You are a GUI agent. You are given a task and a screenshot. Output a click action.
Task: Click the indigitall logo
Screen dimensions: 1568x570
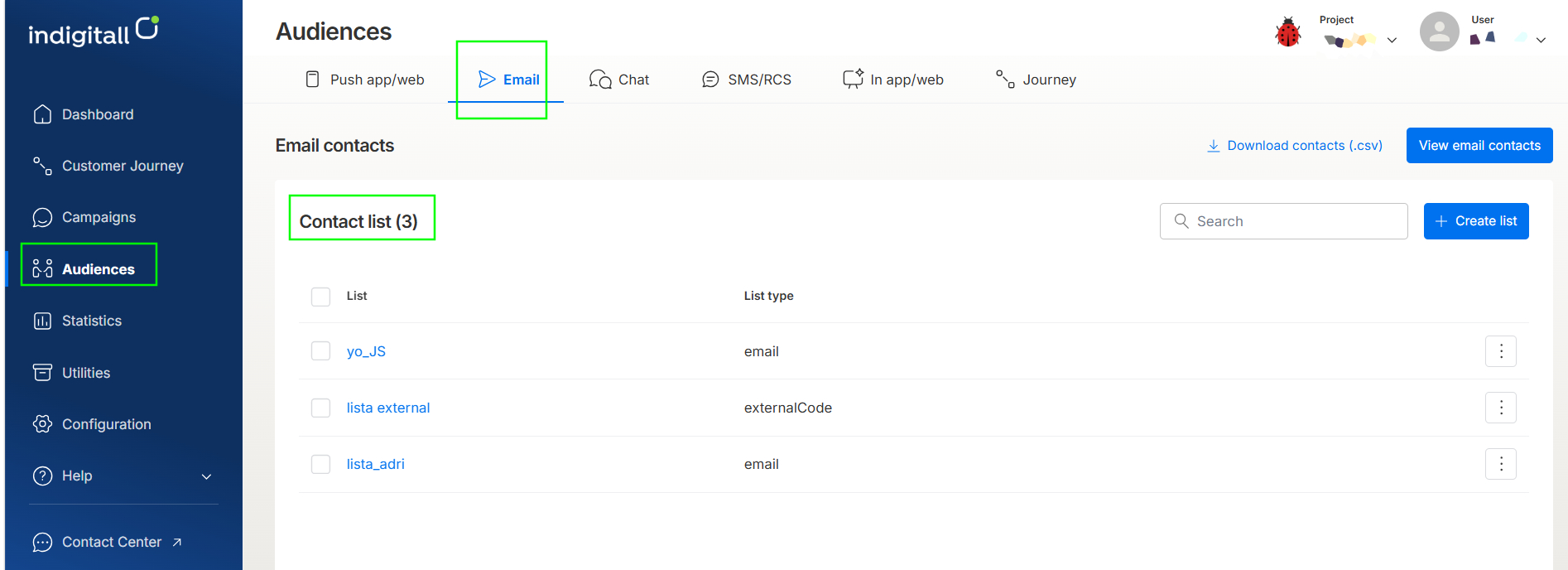point(94,31)
